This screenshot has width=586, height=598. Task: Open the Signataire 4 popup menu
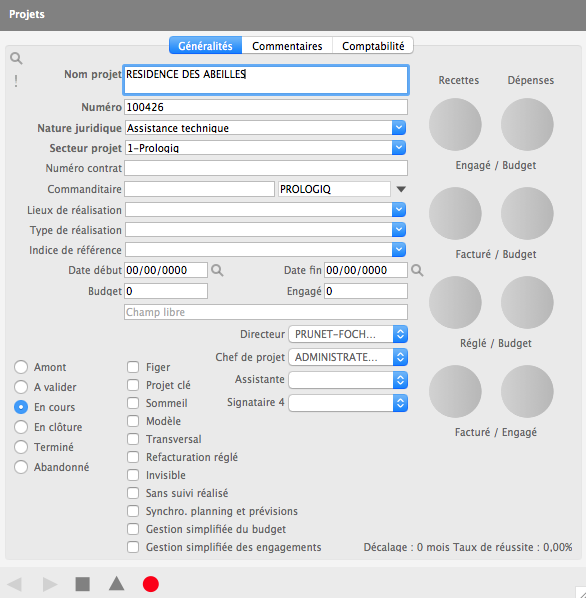(x=348, y=403)
